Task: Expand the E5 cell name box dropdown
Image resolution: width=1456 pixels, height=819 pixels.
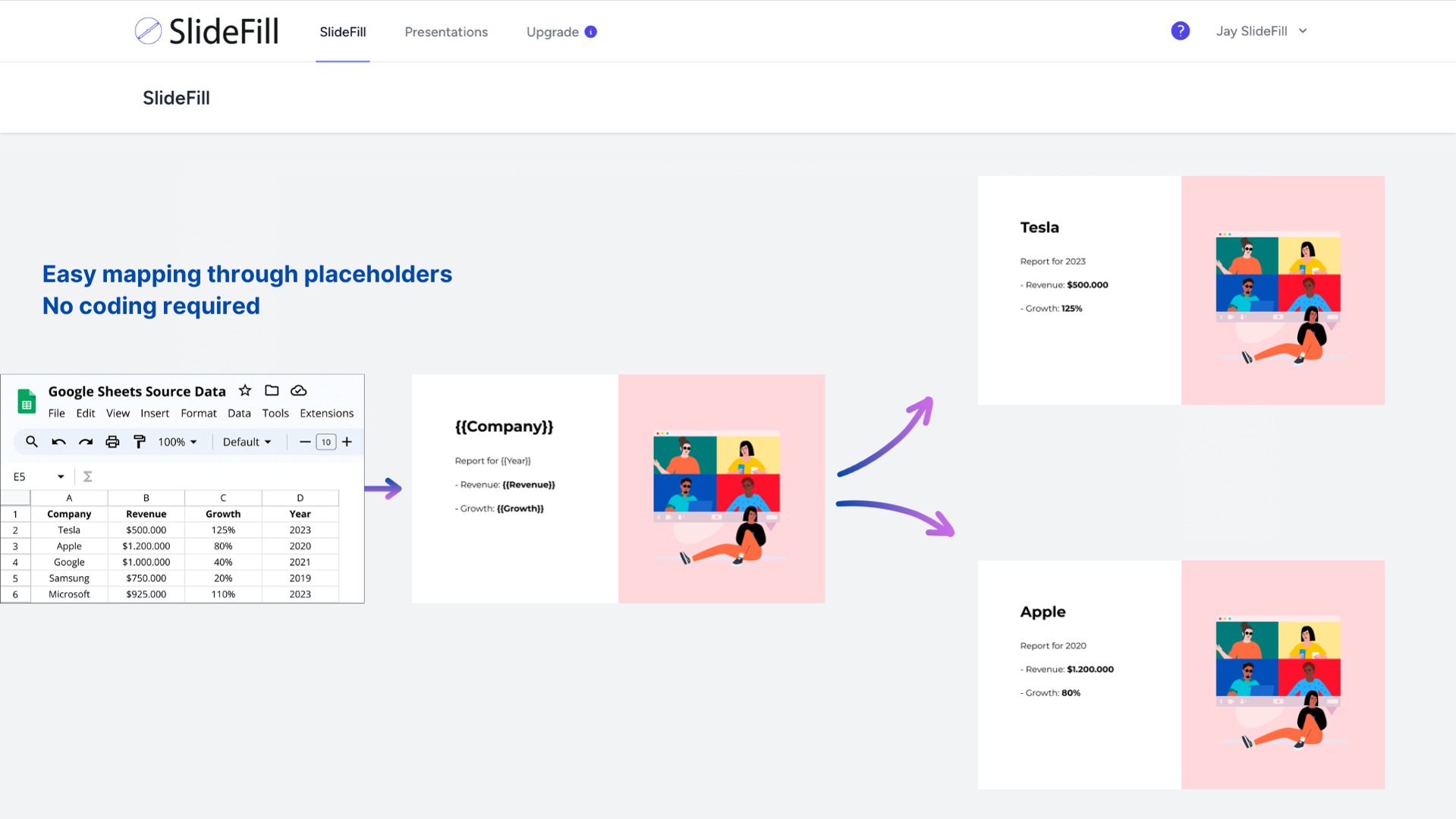Action: [61, 477]
